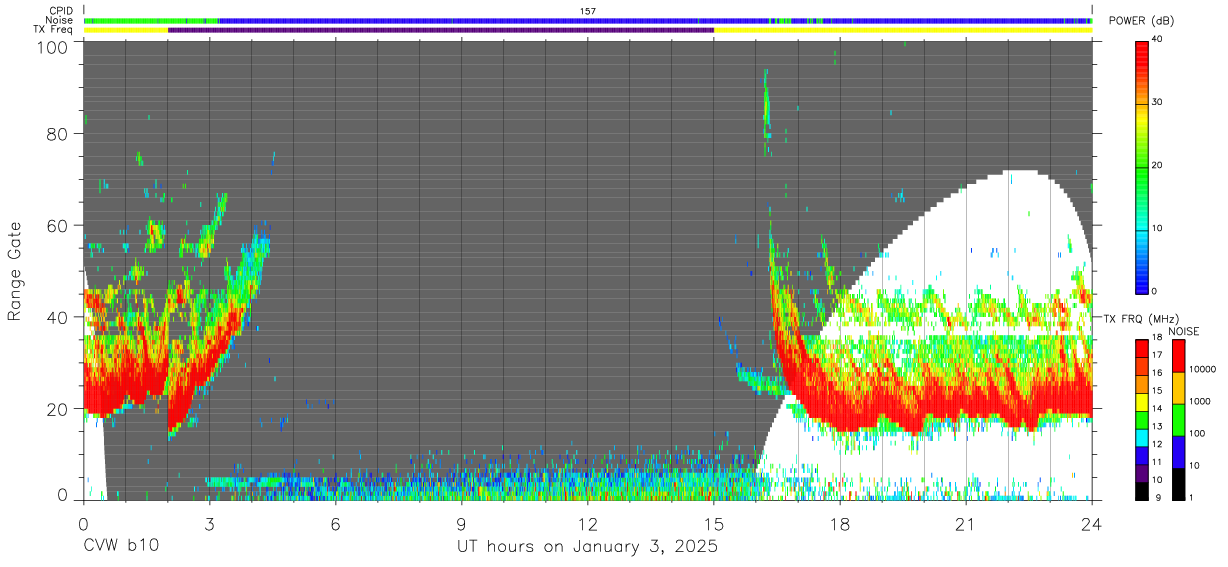This screenshot has height=567, width=1228.
Task: Click the 100 tick on Range Gate axis
Action: pyautogui.click(x=54, y=47)
